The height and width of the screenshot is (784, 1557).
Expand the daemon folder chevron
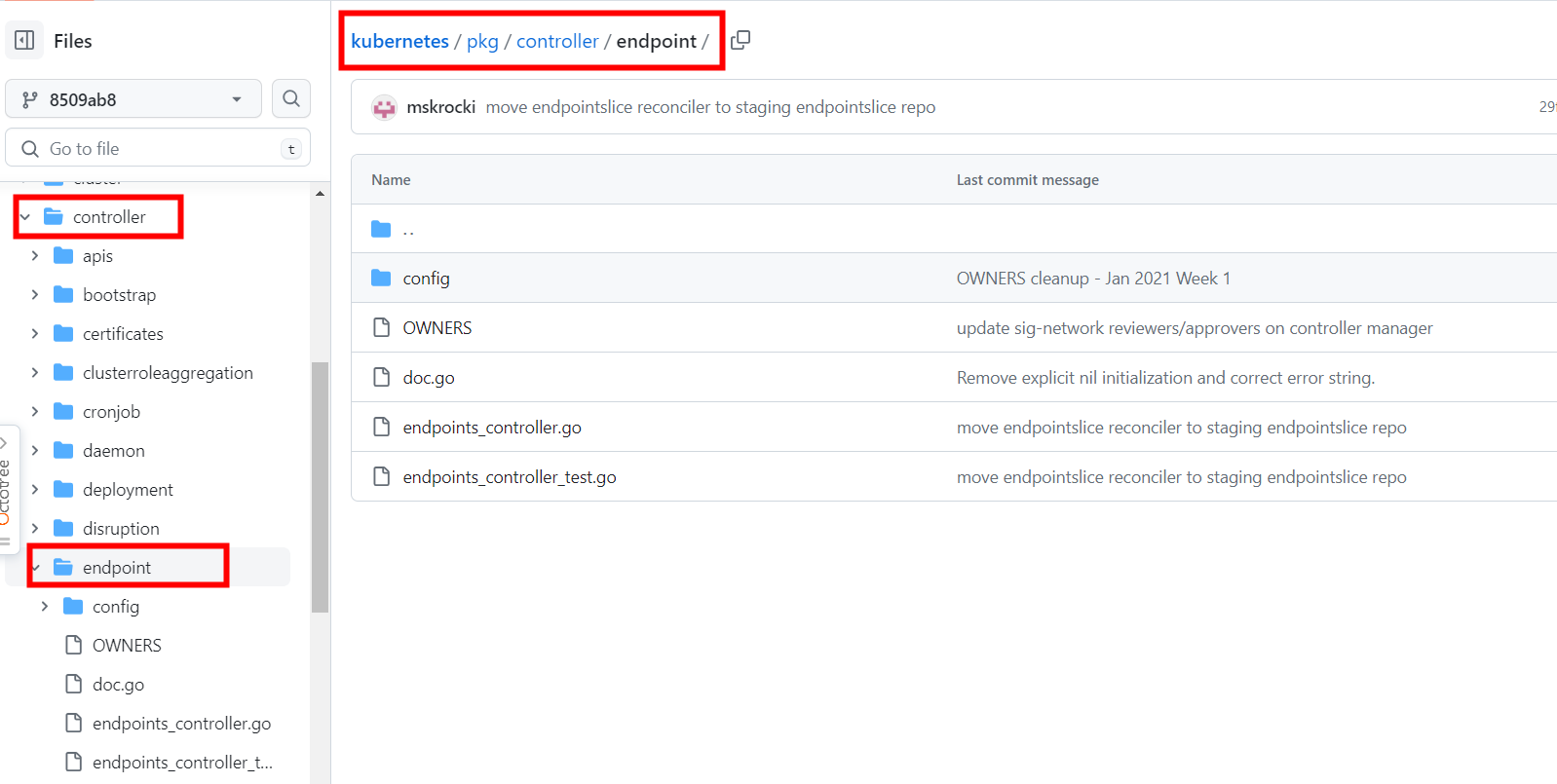pyautogui.click(x=36, y=450)
